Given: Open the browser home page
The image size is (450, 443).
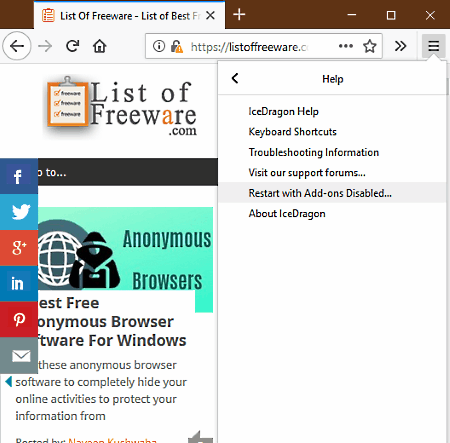Looking at the screenshot, I should coord(99,46).
